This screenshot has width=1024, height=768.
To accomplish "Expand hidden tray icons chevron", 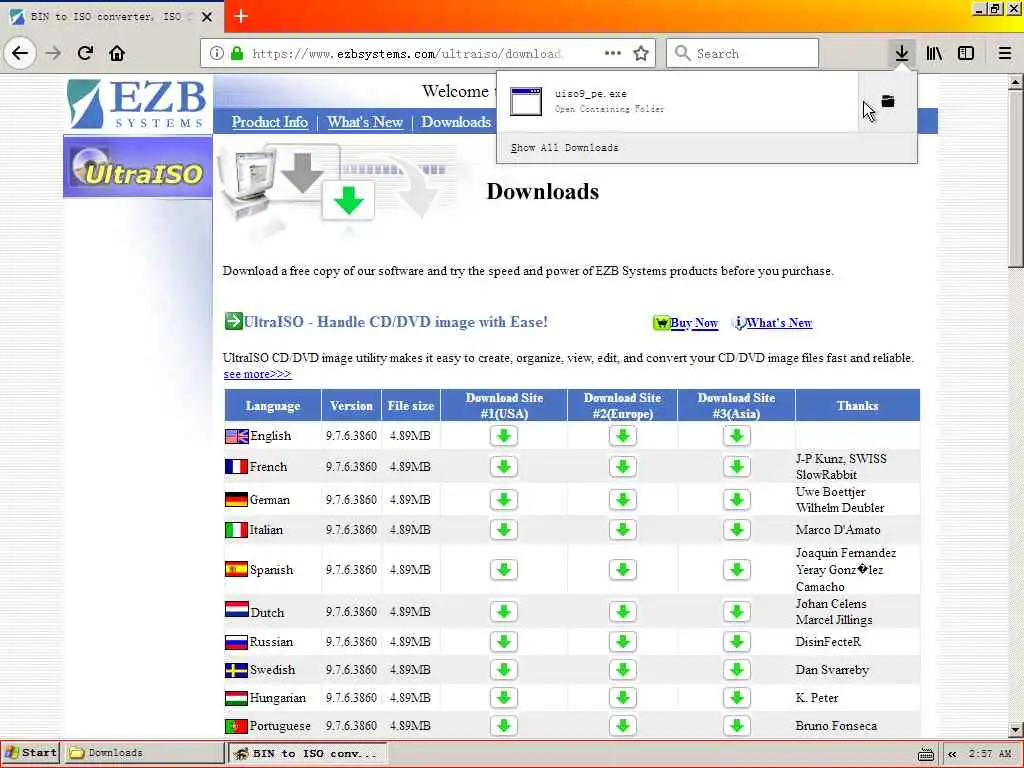I will pos(952,754).
